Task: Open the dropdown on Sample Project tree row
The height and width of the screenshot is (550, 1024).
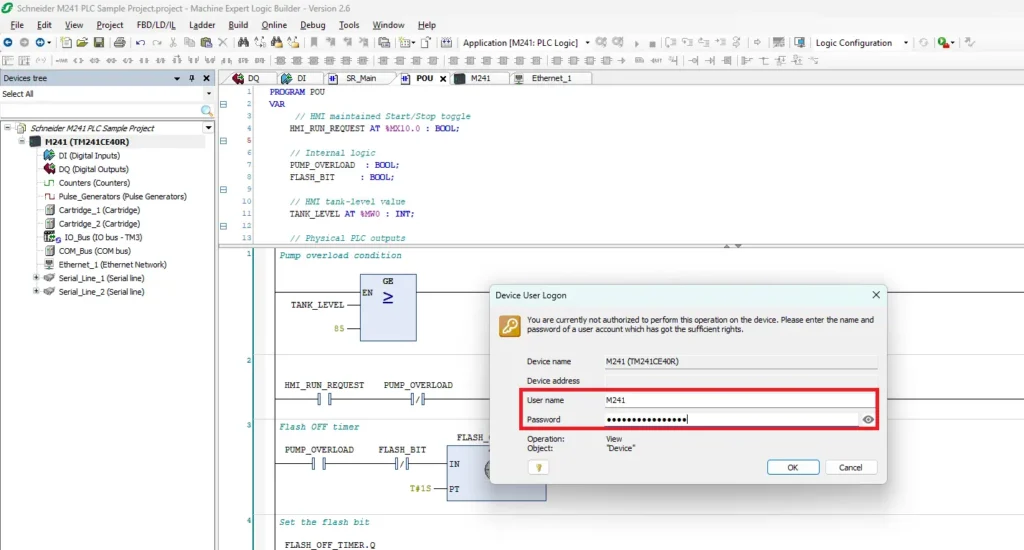Action: click(208, 128)
